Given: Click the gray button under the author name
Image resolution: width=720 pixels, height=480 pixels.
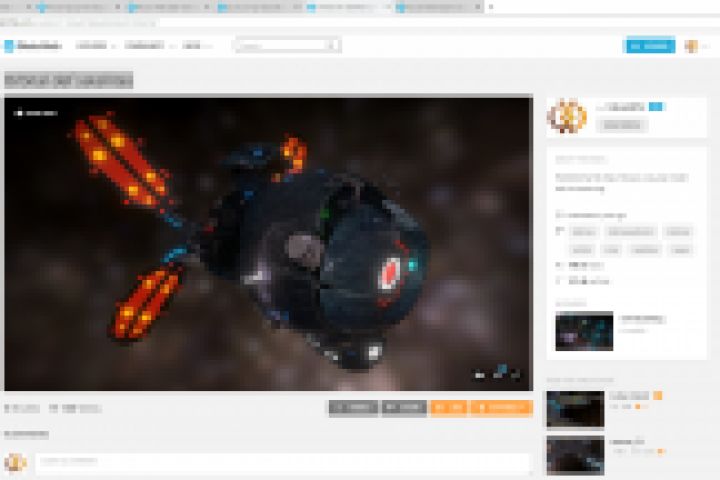Looking at the screenshot, I should click(x=622, y=125).
